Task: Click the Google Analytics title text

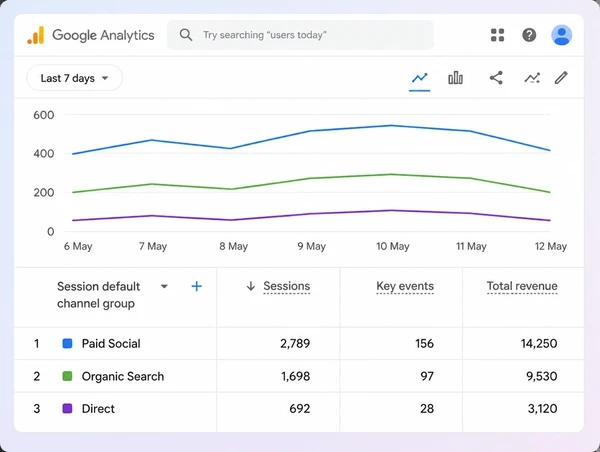Action: 103,35
